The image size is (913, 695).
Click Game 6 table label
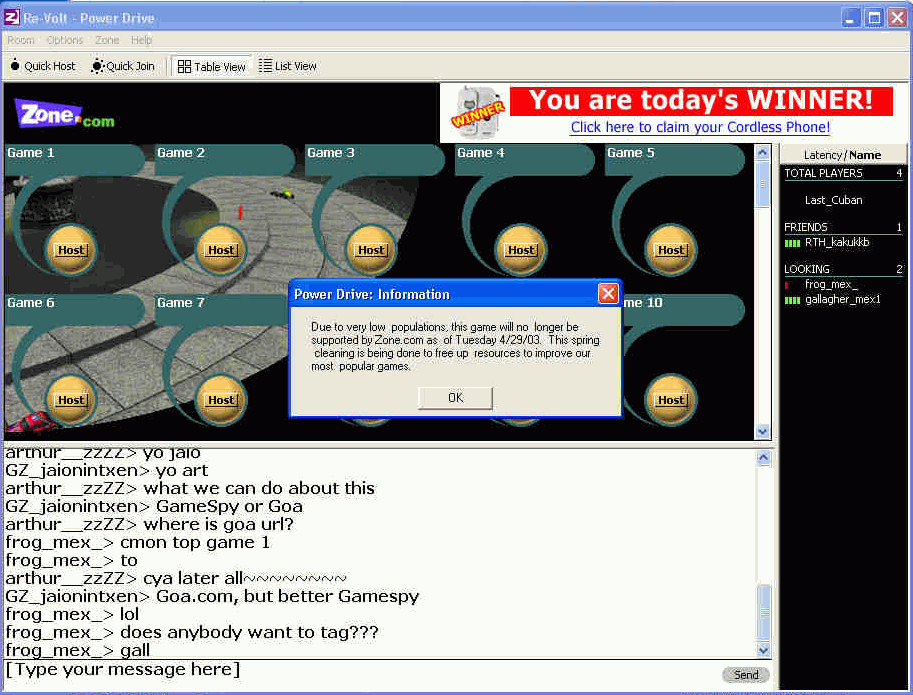[31, 303]
